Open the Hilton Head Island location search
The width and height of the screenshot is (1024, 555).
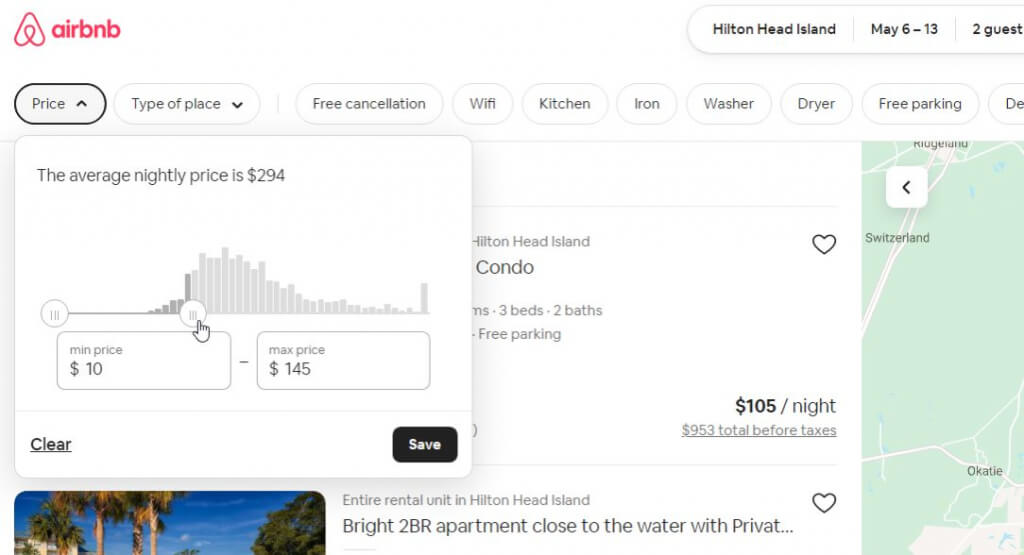pos(774,29)
